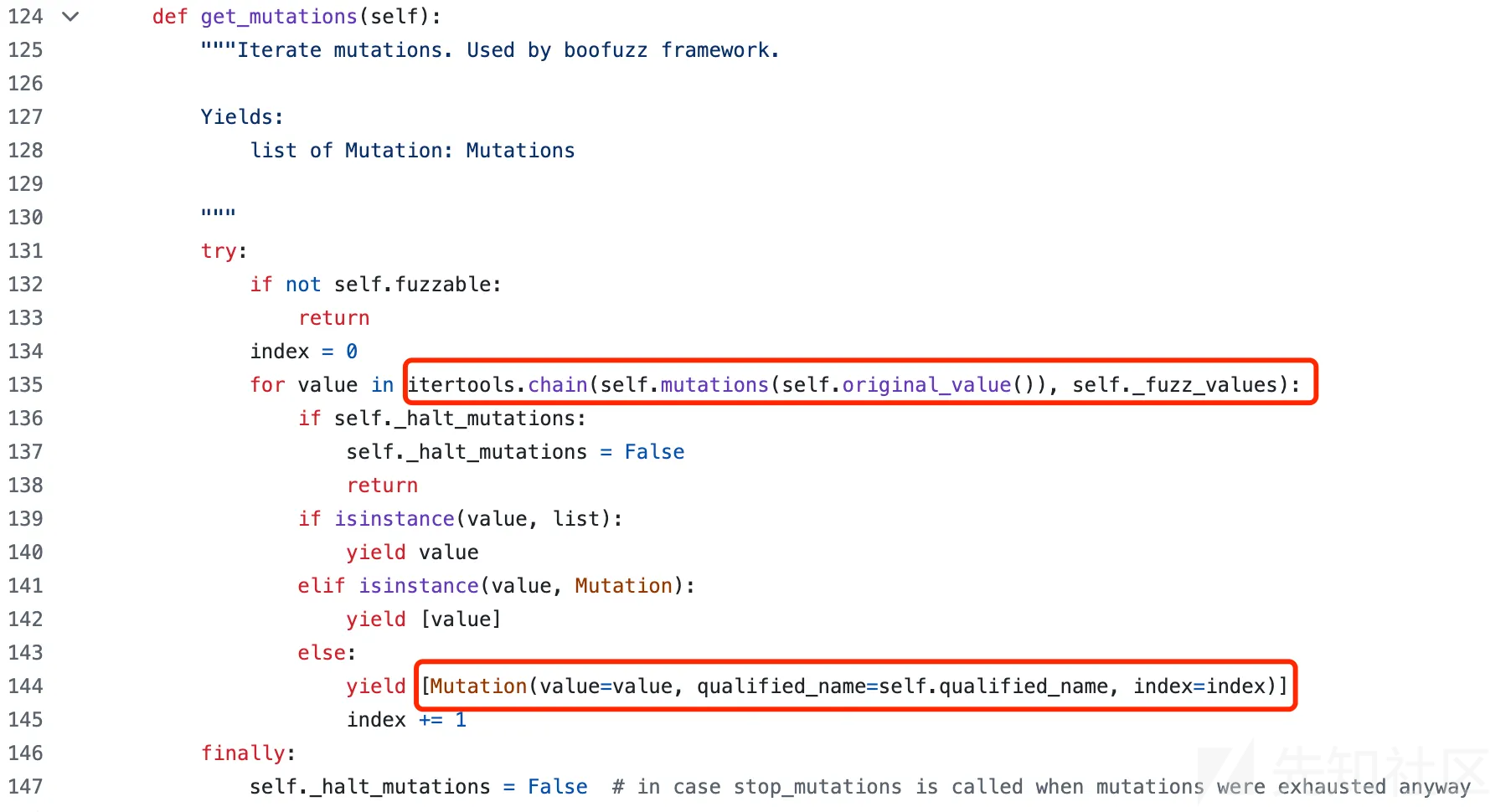Click the Mutation class in the yield statement
Screen dimensions: 1511x812
pos(478,686)
